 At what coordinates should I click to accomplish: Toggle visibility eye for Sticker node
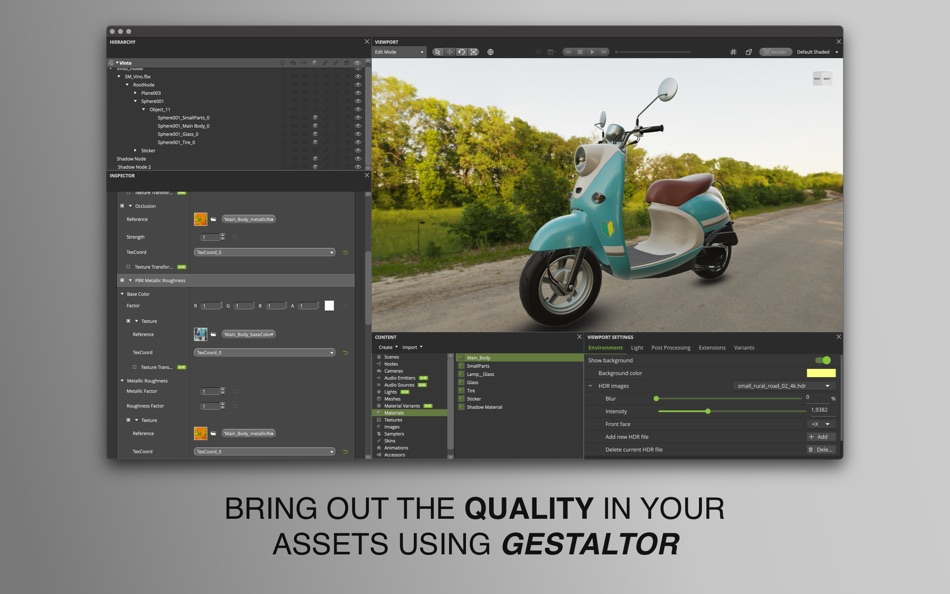coord(358,150)
